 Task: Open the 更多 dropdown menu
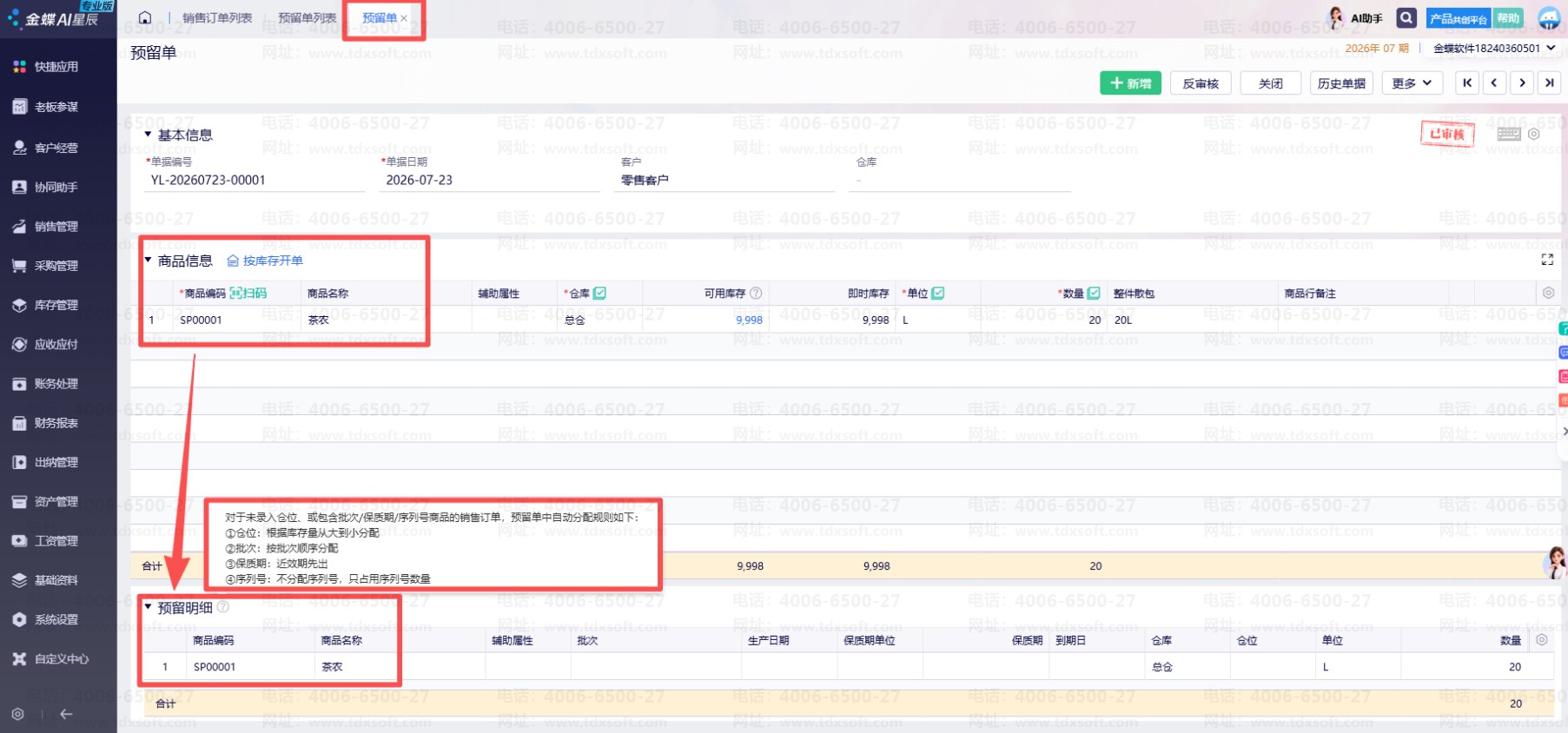(x=1413, y=83)
